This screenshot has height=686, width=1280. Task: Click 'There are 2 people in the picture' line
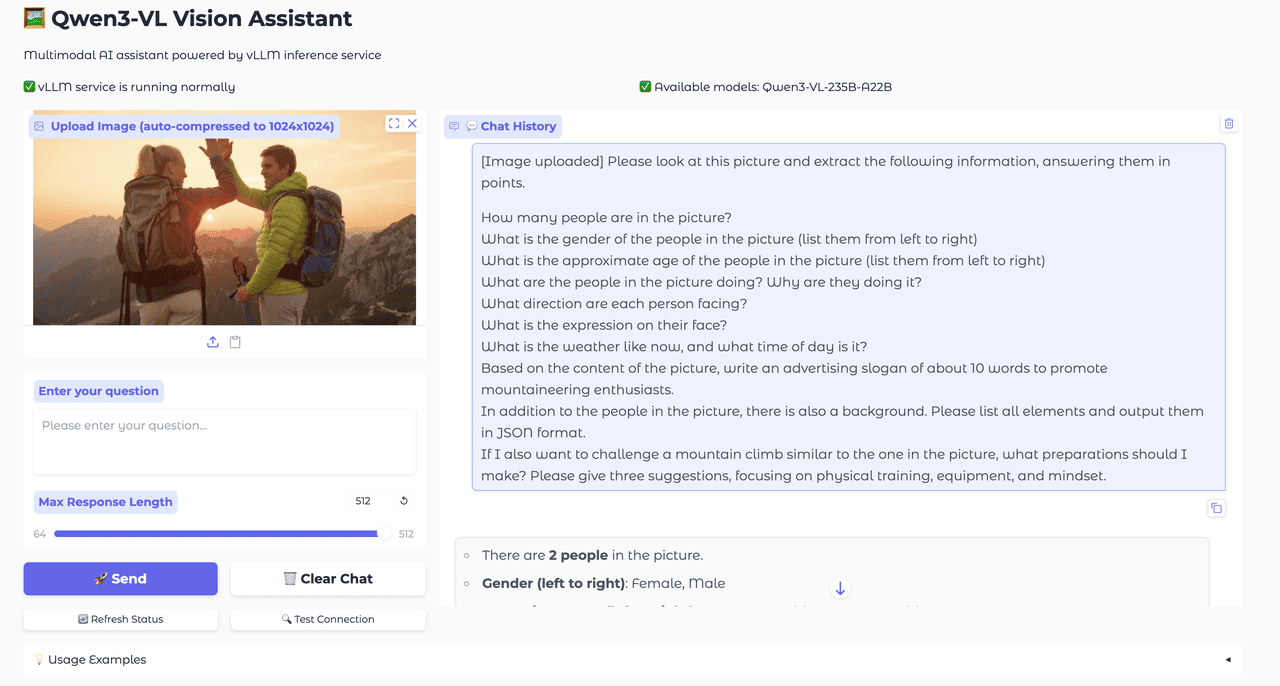[592, 555]
